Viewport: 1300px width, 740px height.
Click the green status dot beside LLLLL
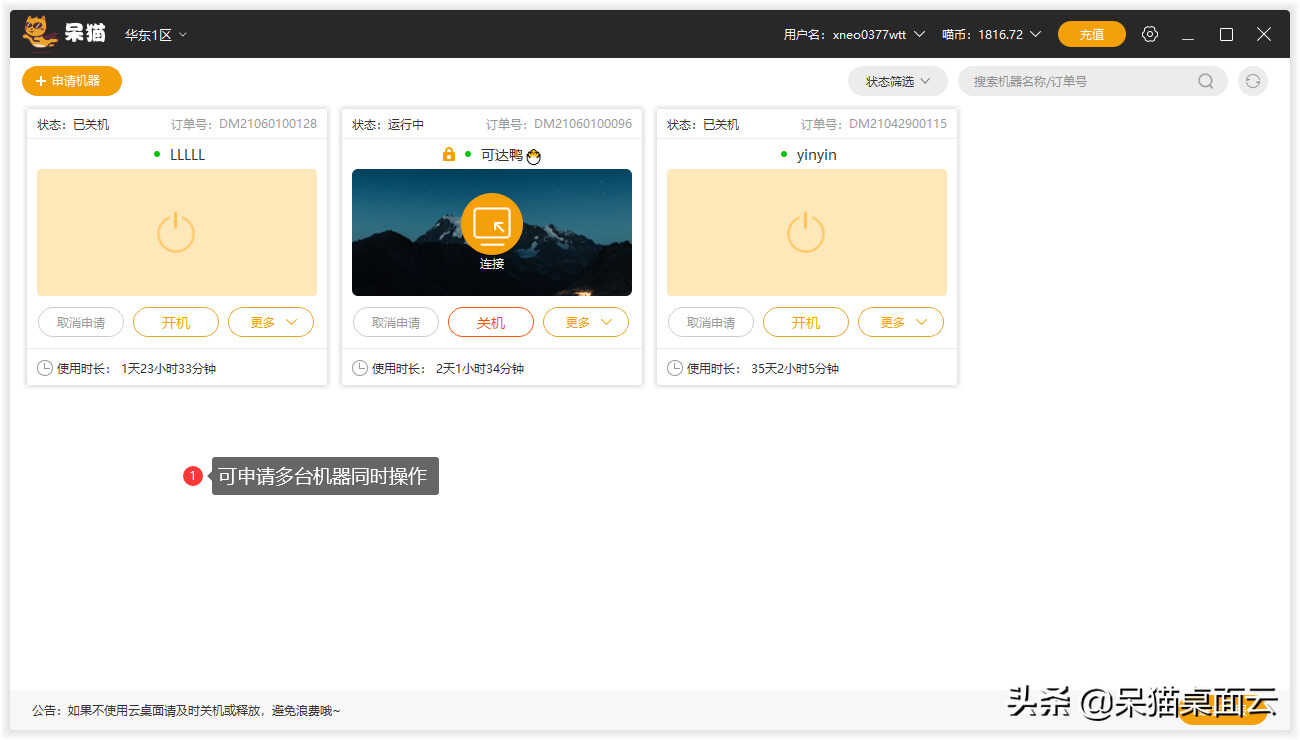point(157,154)
